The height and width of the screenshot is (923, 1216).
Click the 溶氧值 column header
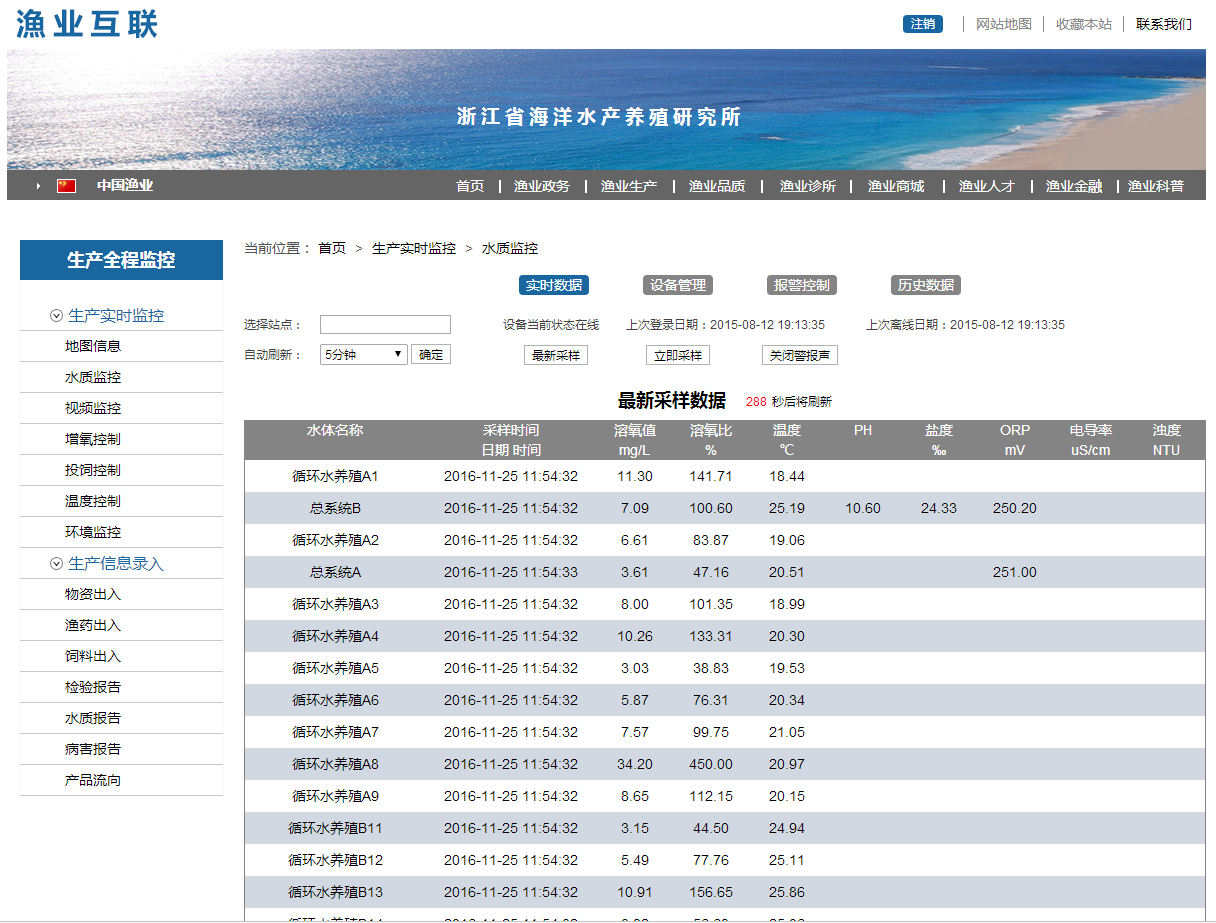coord(635,431)
